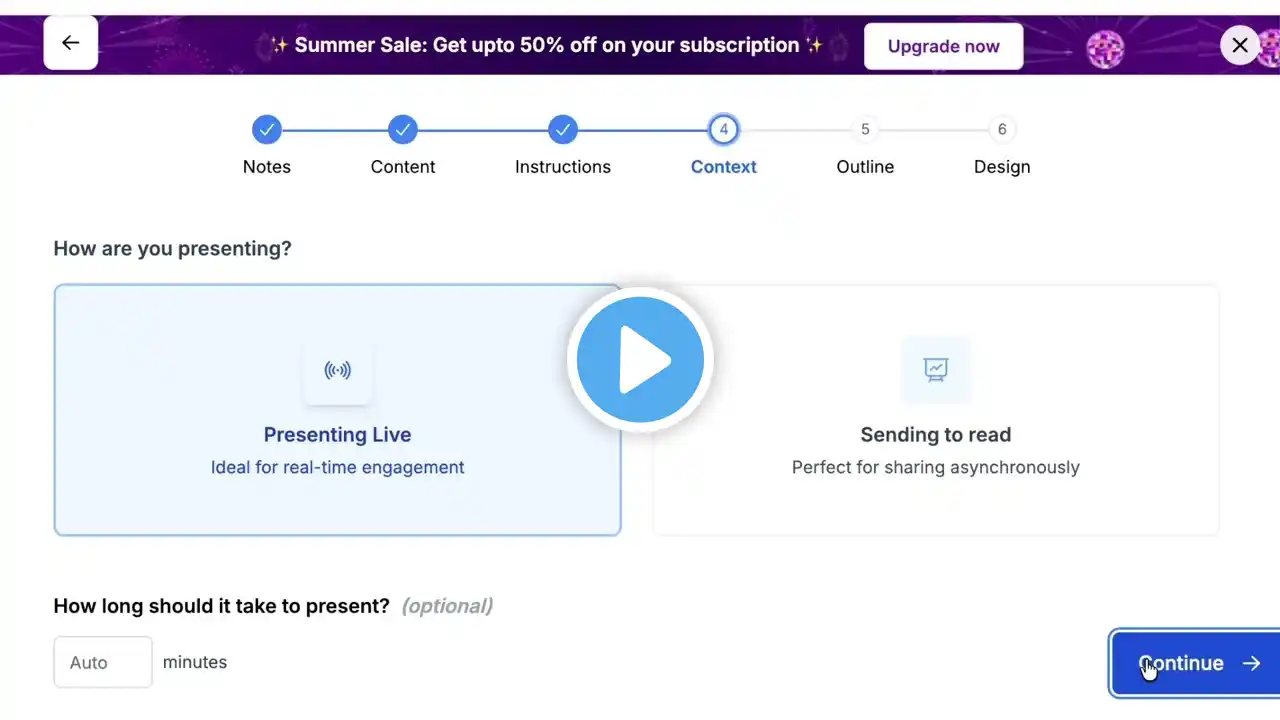Click the Notes step checkmark

pyautogui.click(x=267, y=129)
